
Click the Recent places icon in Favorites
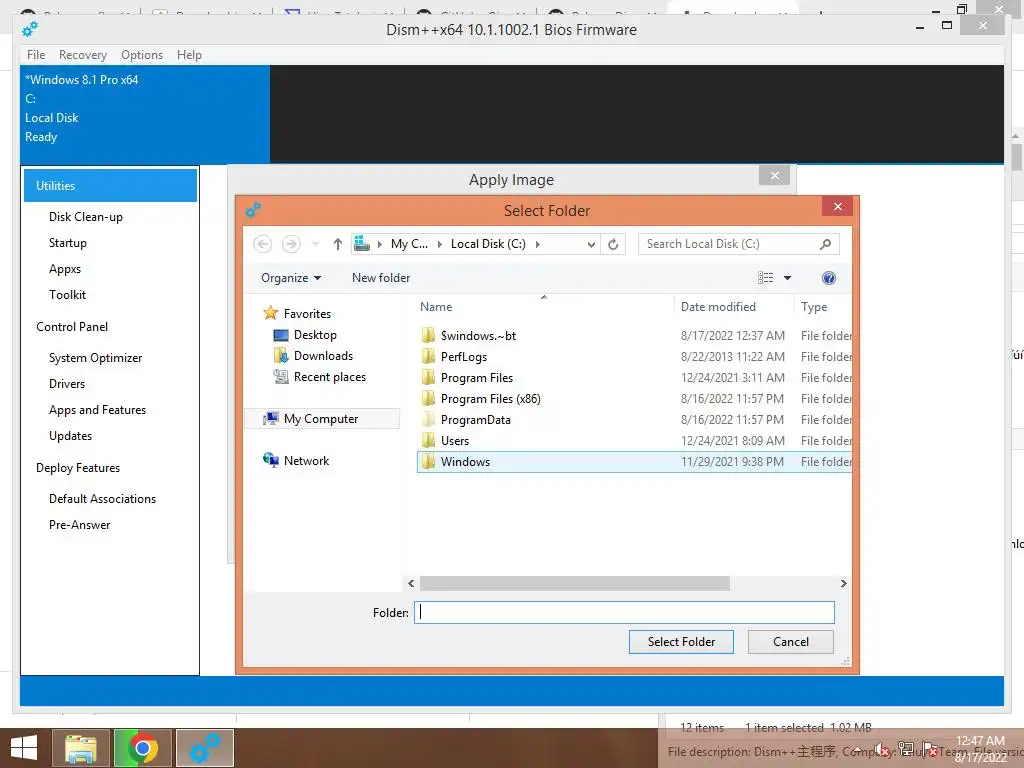281,377
